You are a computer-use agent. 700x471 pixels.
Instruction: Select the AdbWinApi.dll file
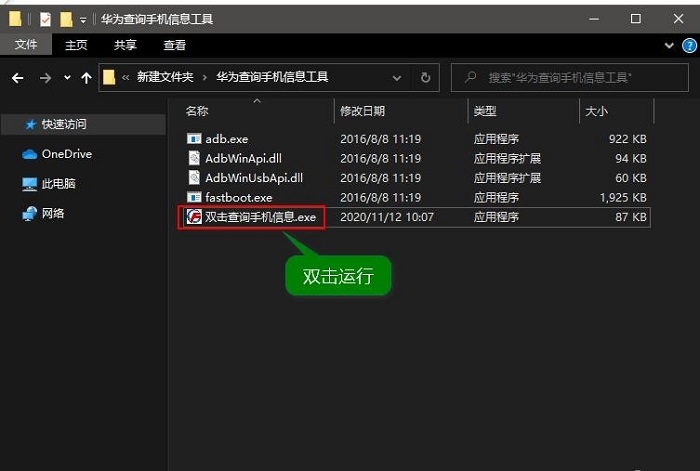point(243,158)
